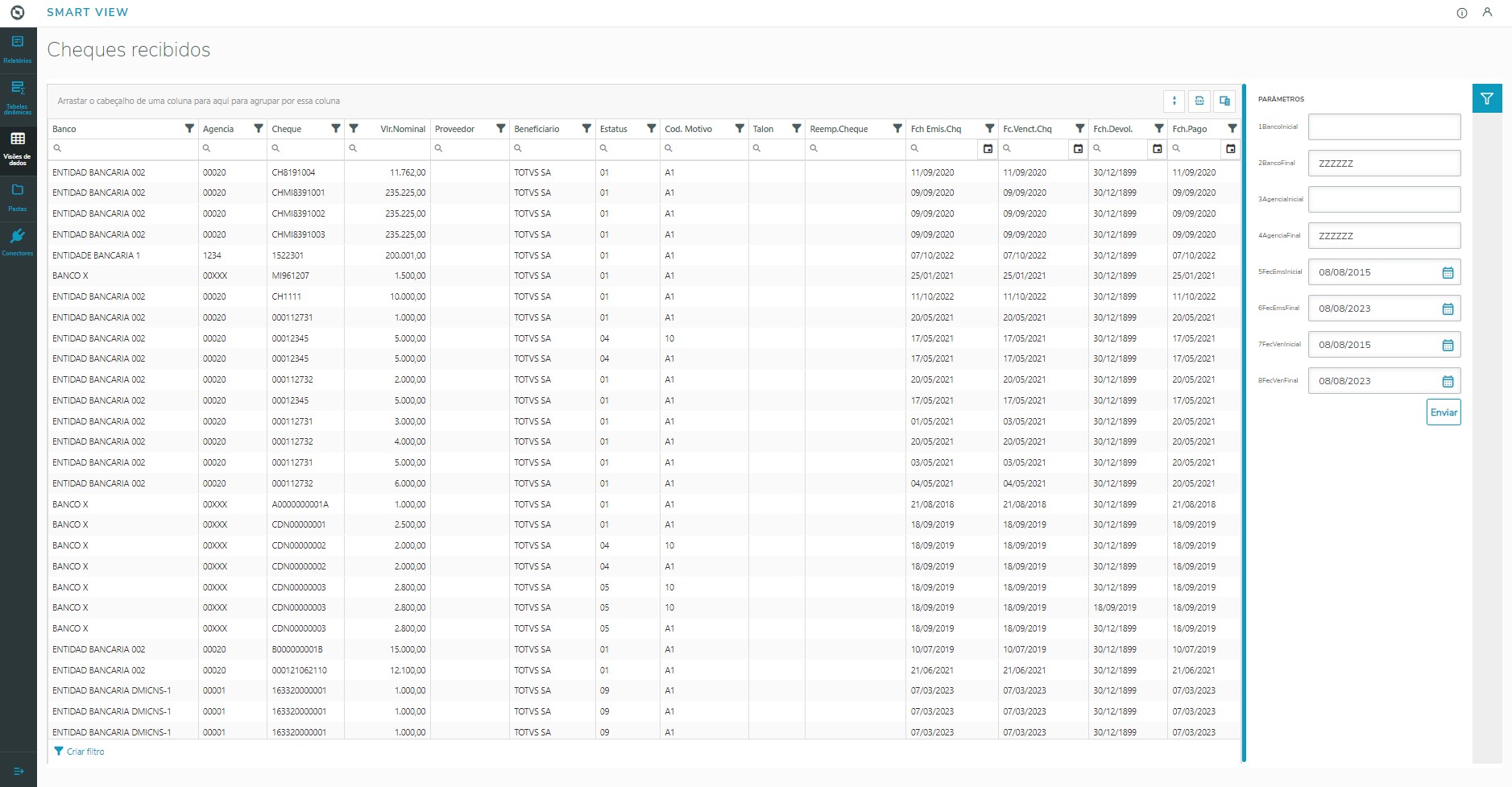This screenshot has width=1512, height=787.
Task: Focus the 2BancoFinal input field
Action: (1384, 164)
